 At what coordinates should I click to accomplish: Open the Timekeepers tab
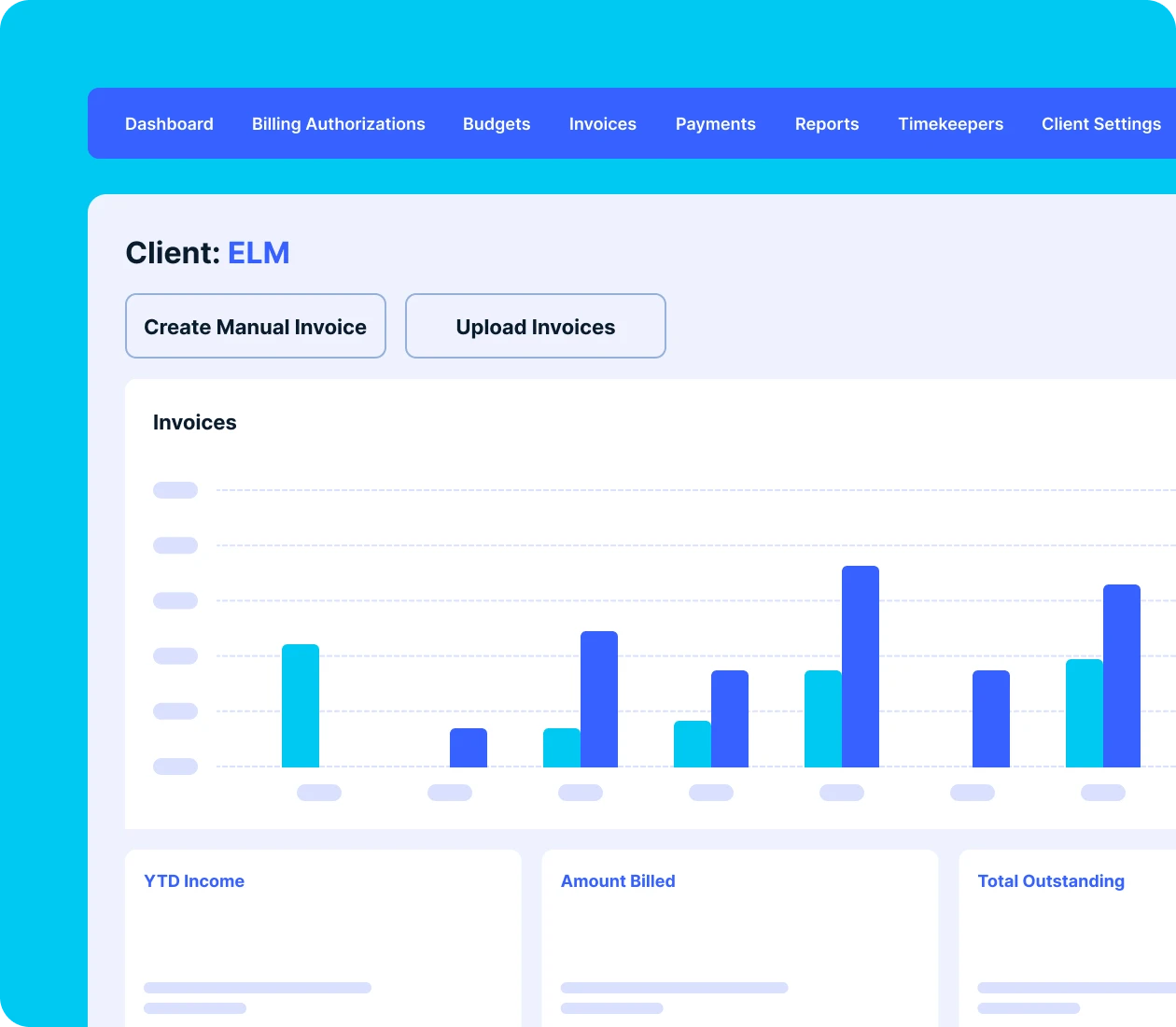point(950,124)
